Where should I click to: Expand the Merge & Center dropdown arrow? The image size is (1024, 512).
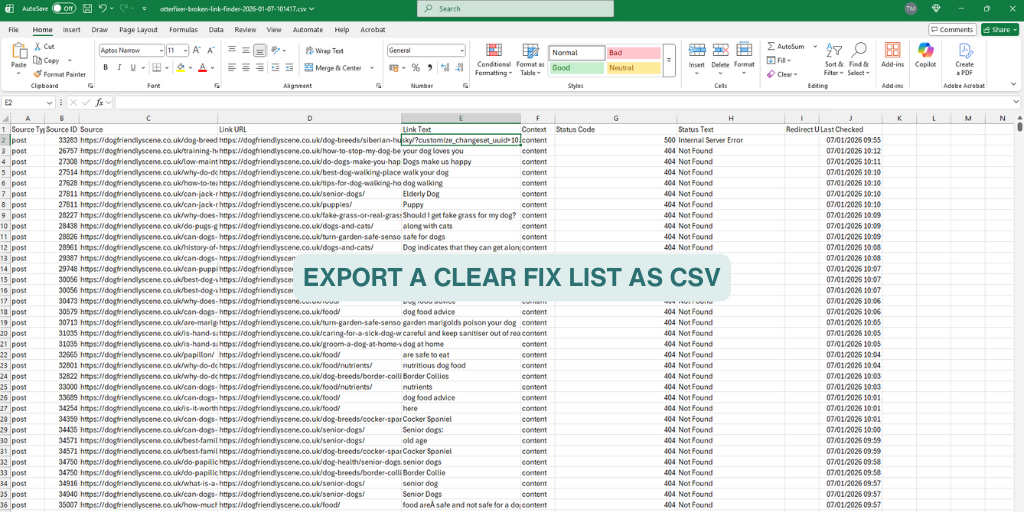point(372,68)
